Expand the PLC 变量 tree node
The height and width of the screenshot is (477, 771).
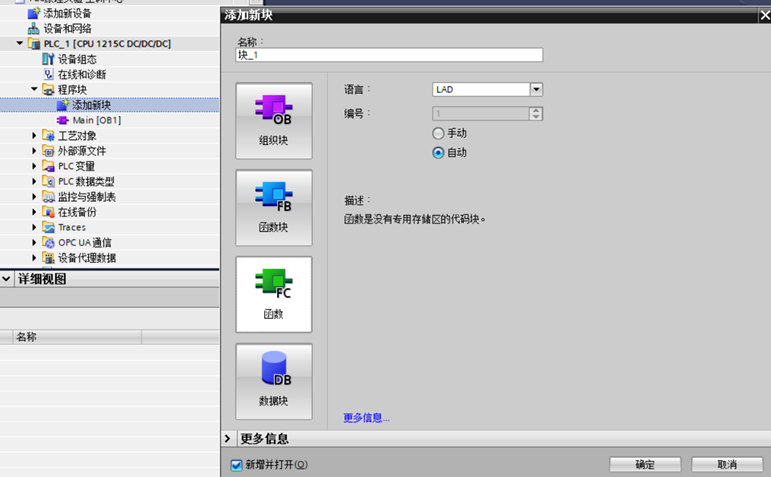point(34,166)
